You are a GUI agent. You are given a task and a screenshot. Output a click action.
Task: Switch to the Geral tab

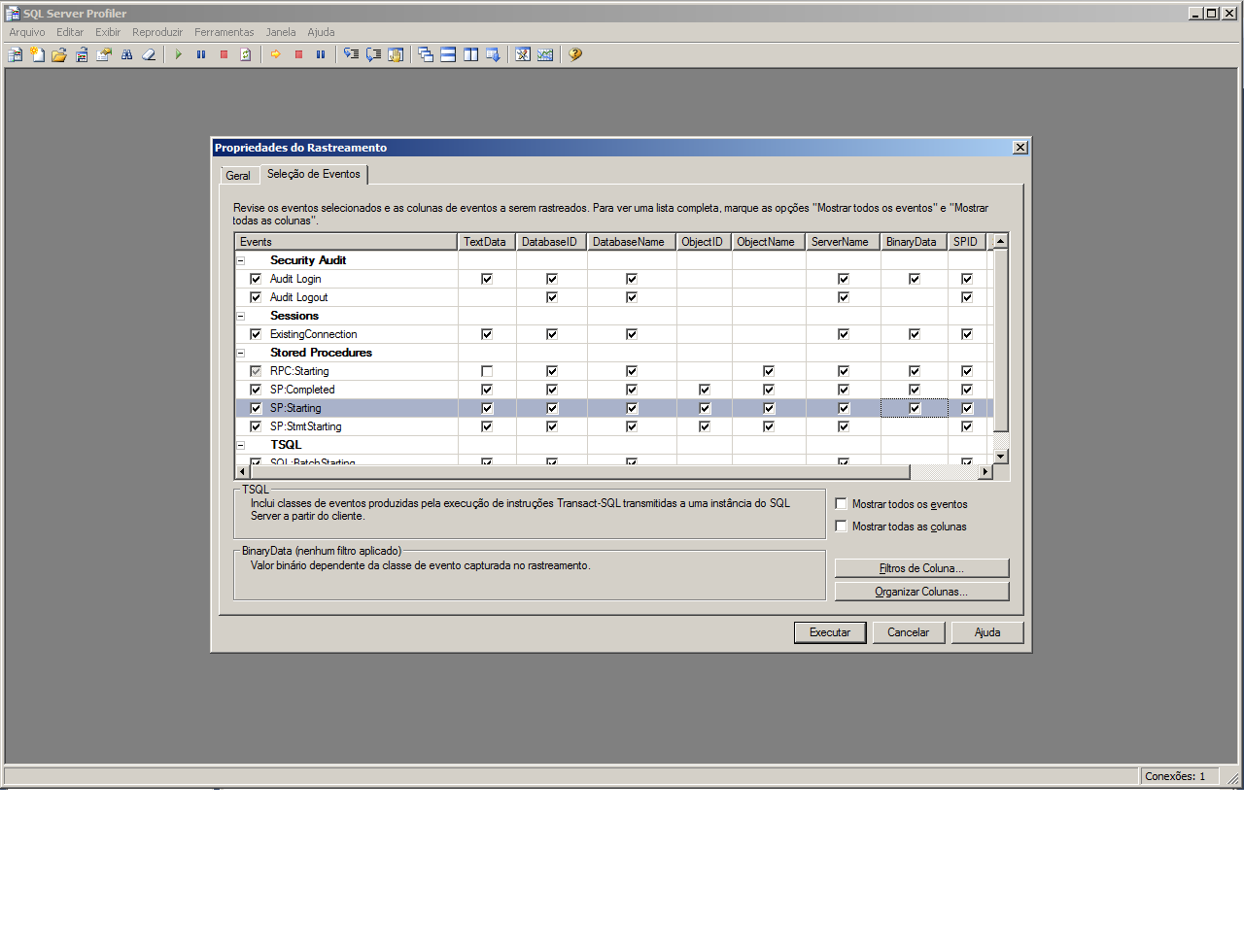[x=238, y=176]
